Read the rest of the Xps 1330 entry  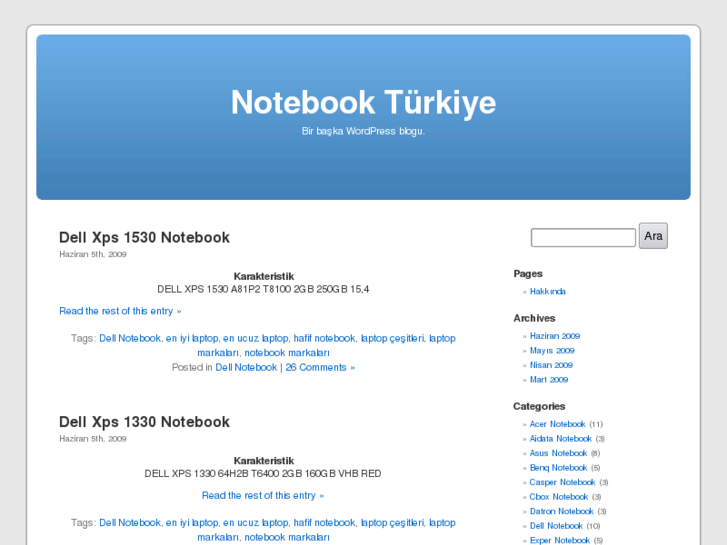pyautogui.click(x=263, y=496)
